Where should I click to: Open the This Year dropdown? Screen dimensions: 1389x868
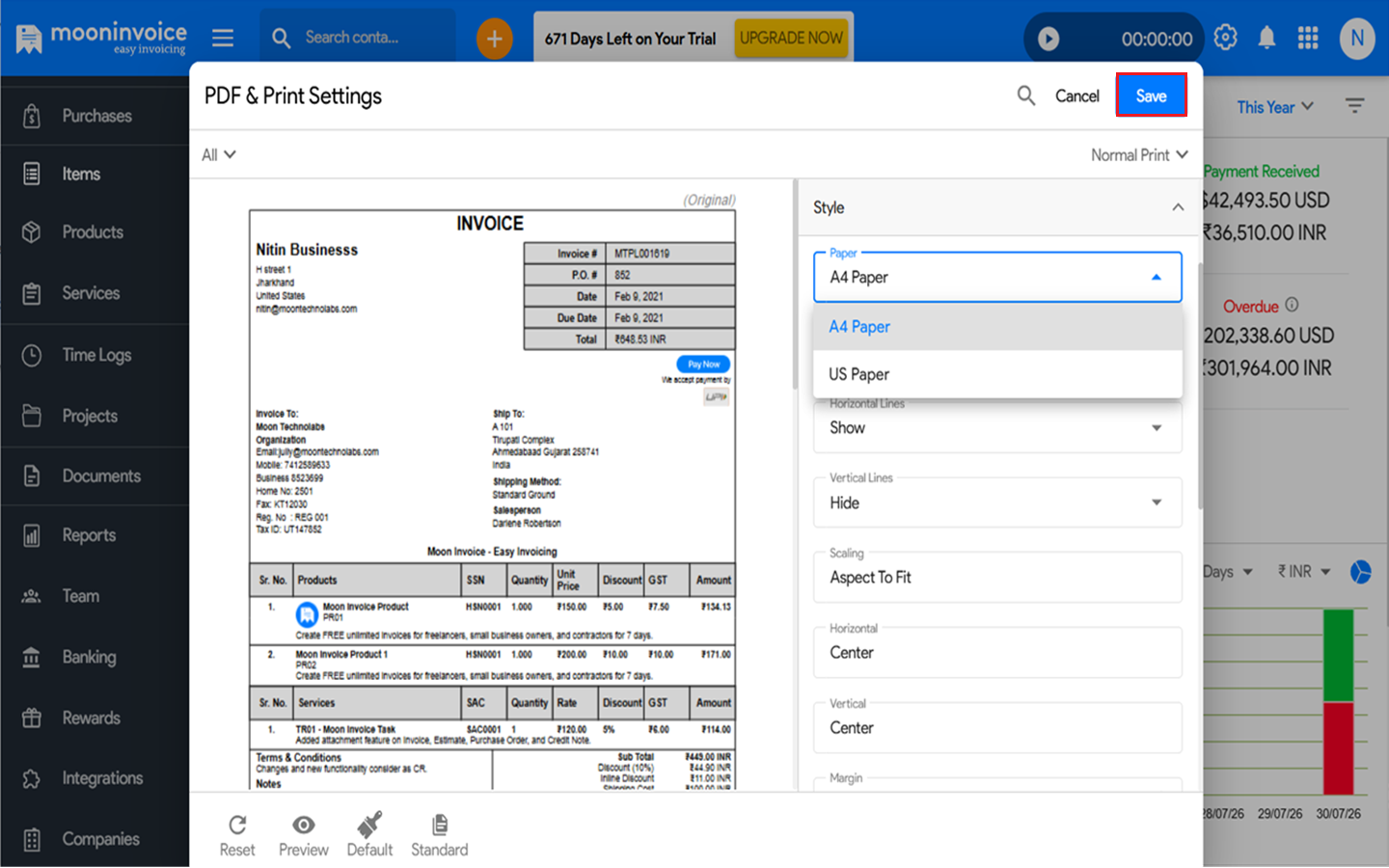point(1275,107)
